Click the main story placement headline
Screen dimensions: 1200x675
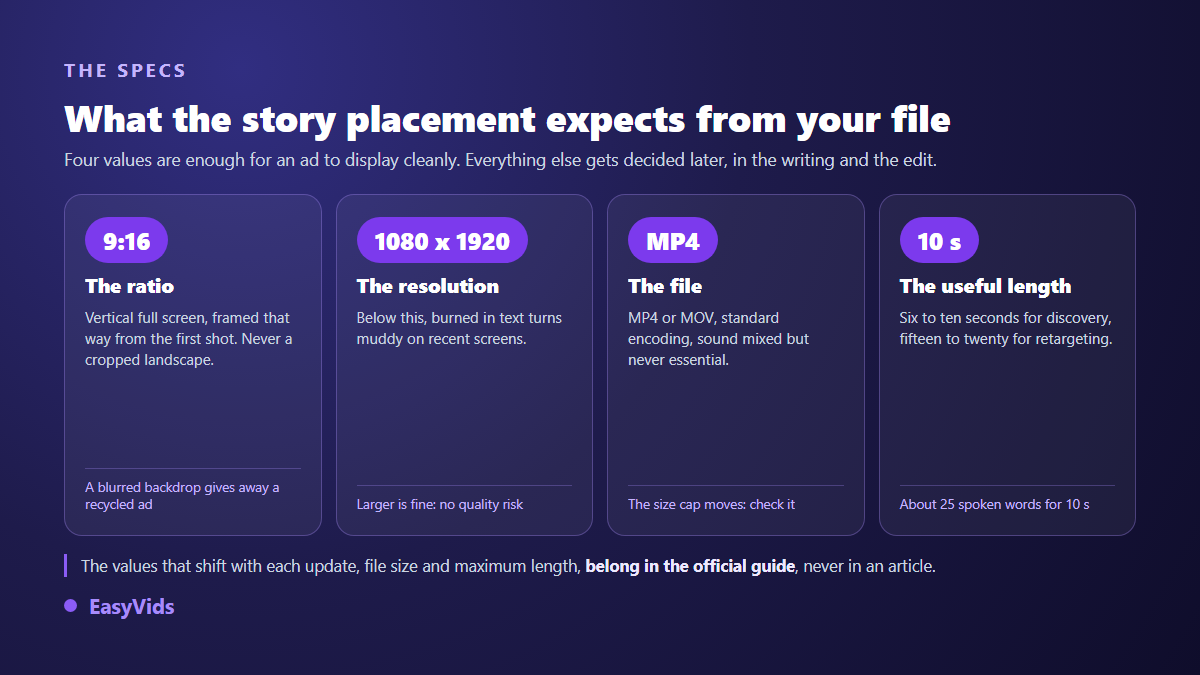tap(507, 119)
